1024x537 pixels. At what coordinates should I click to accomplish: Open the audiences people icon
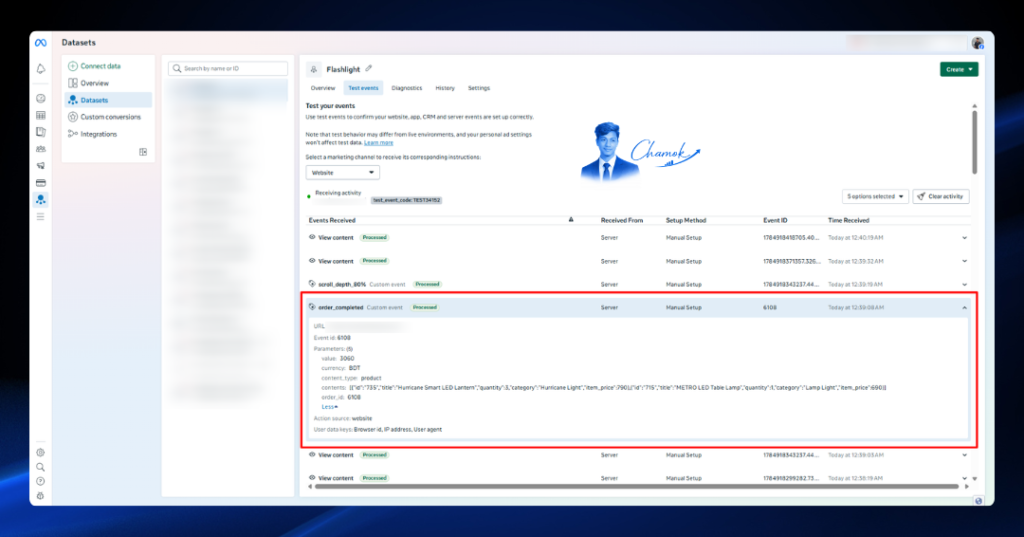[x=40, y=149]
